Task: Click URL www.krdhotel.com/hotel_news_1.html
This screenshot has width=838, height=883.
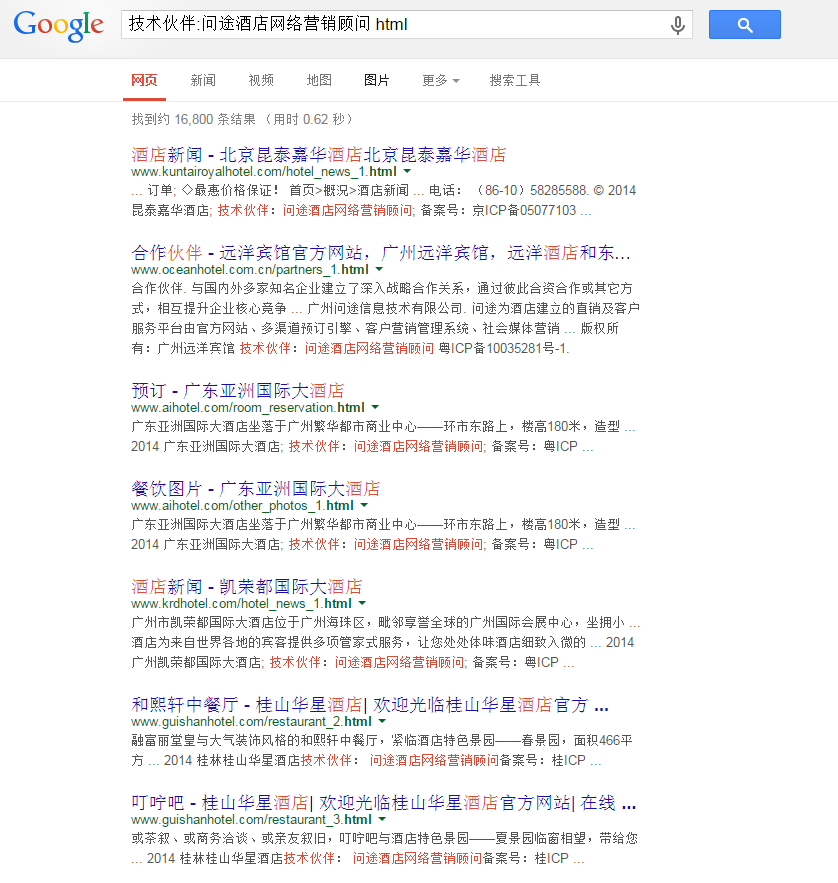Action: 242,603
